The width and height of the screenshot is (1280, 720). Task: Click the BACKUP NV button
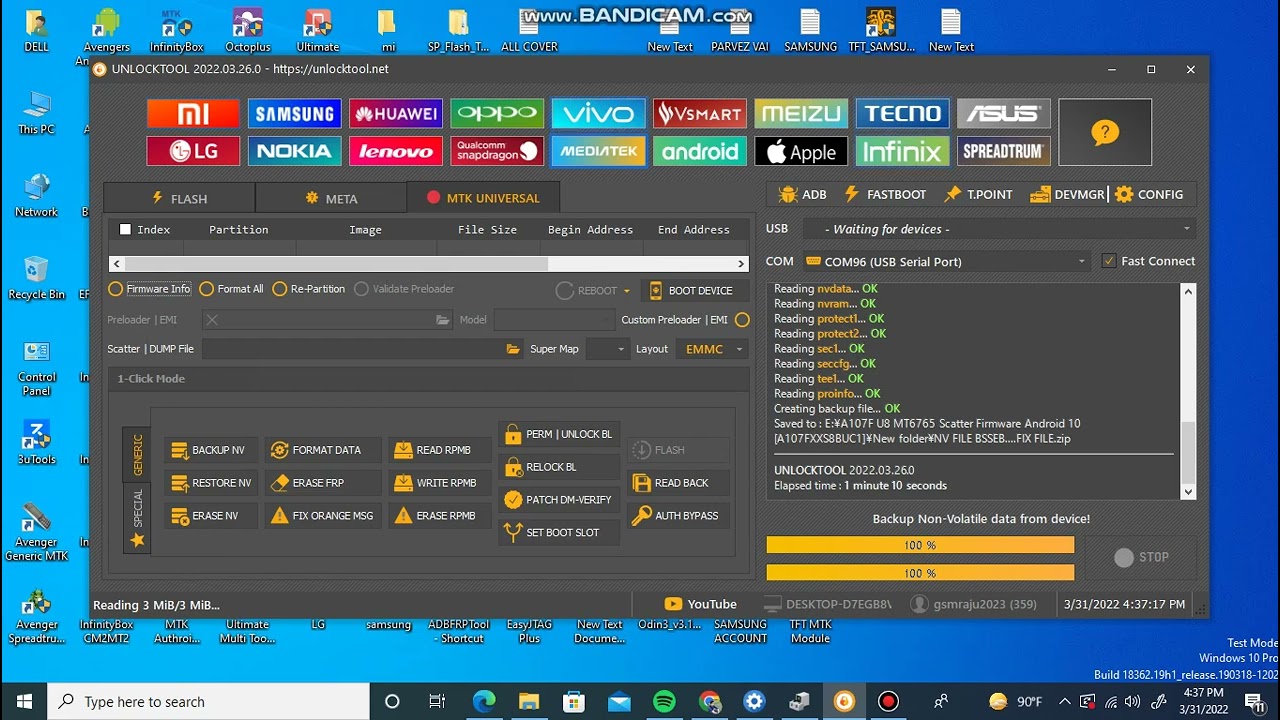click(211, 450)
